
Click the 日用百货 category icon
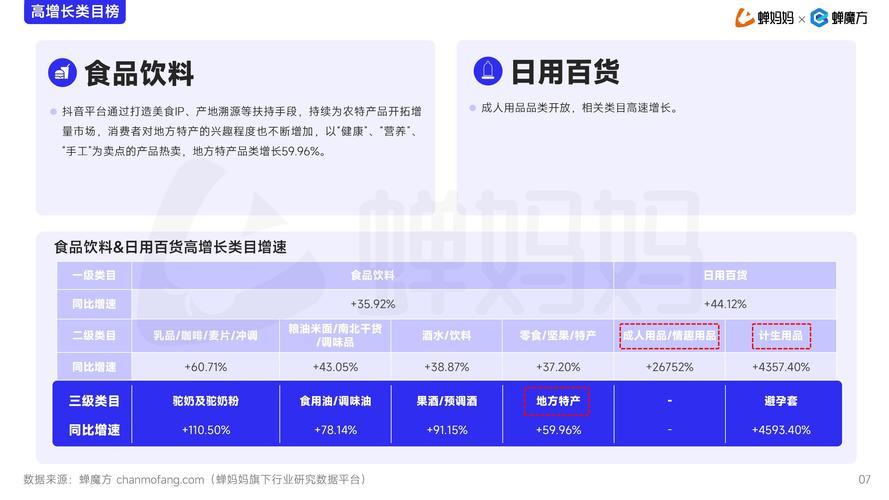click(488, 71)
